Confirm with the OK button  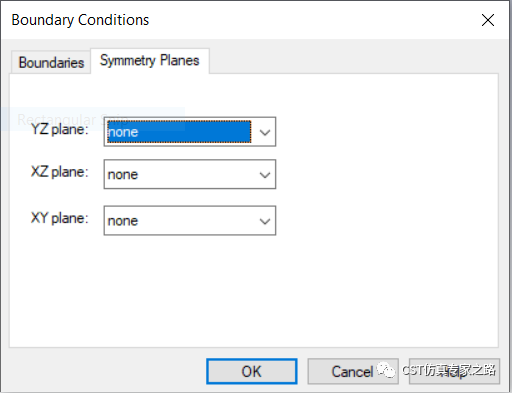252,371
